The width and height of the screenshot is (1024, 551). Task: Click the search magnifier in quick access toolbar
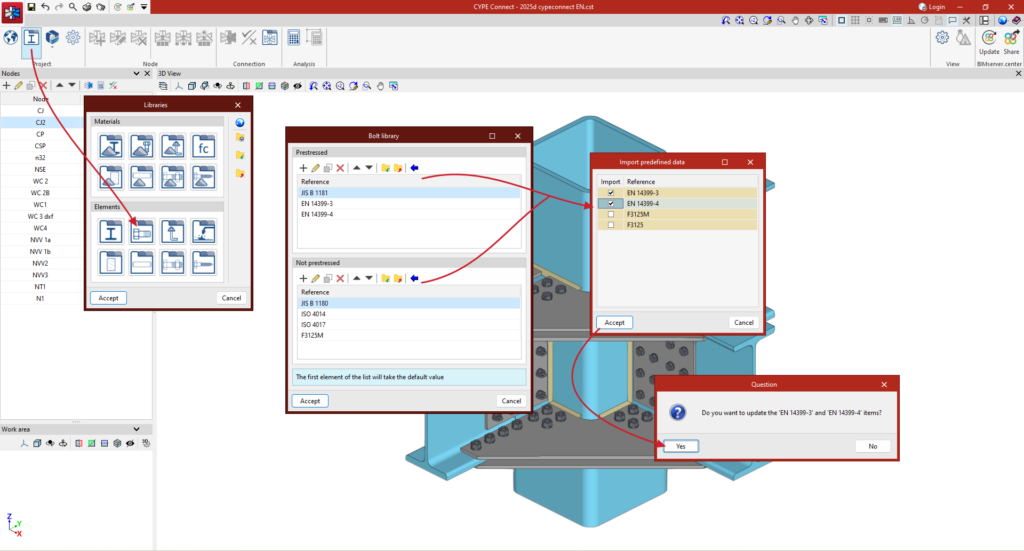tap(72, 7)
